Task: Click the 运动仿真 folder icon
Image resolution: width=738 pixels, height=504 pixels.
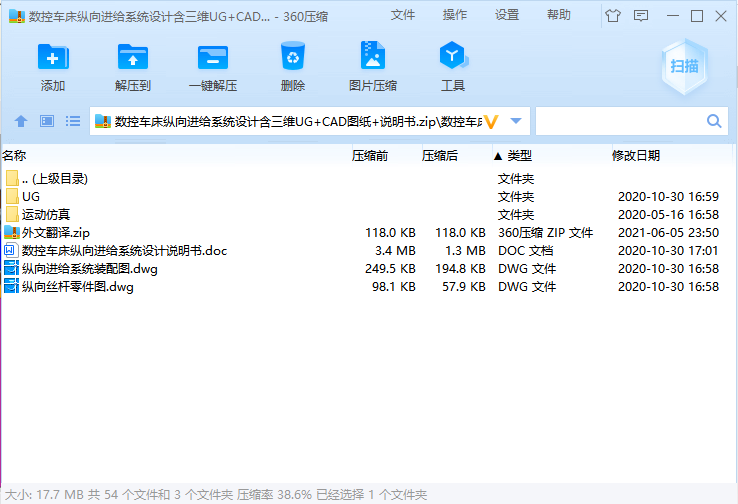Action: point(12,214)
